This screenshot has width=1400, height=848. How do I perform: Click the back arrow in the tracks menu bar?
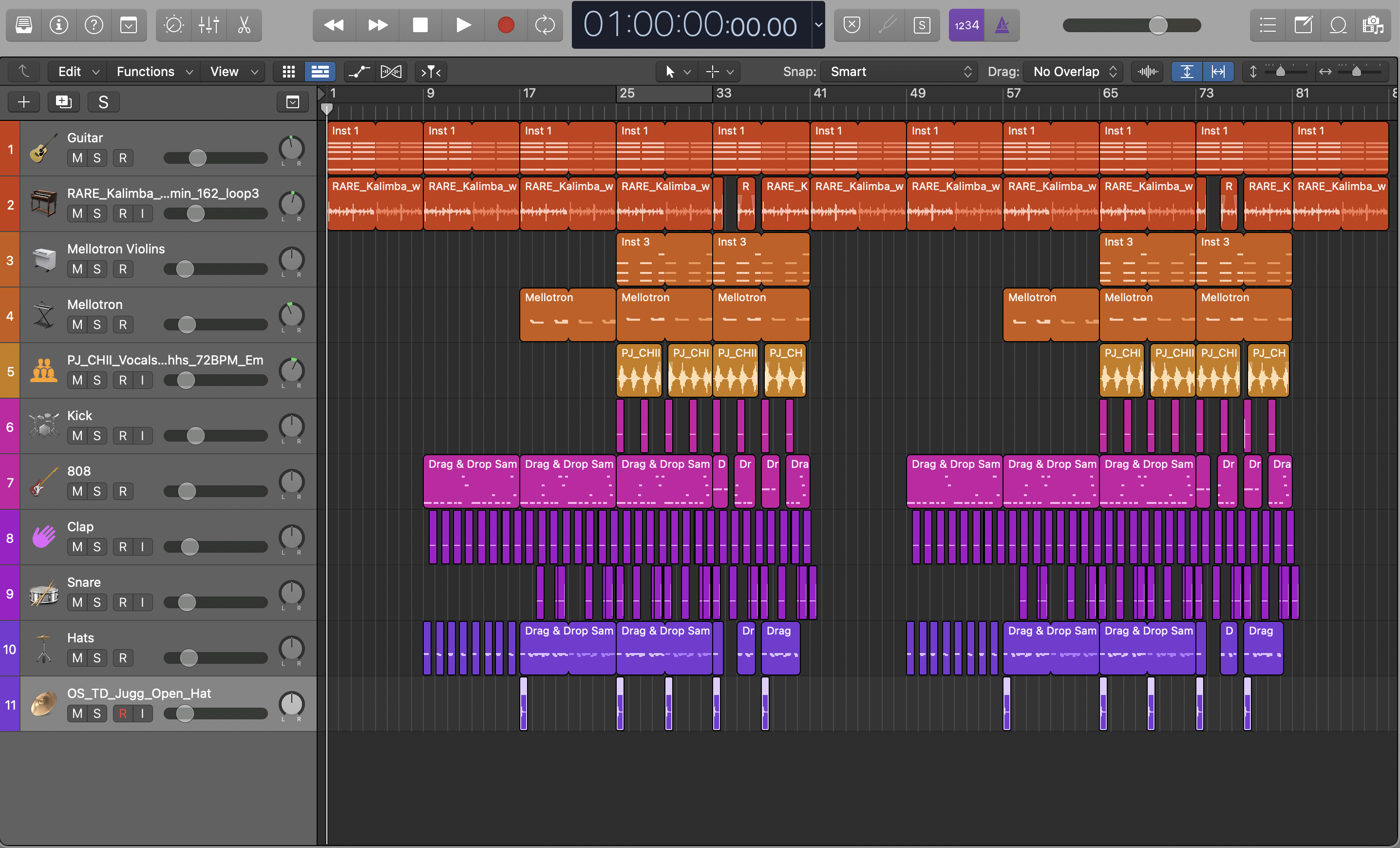23,72
